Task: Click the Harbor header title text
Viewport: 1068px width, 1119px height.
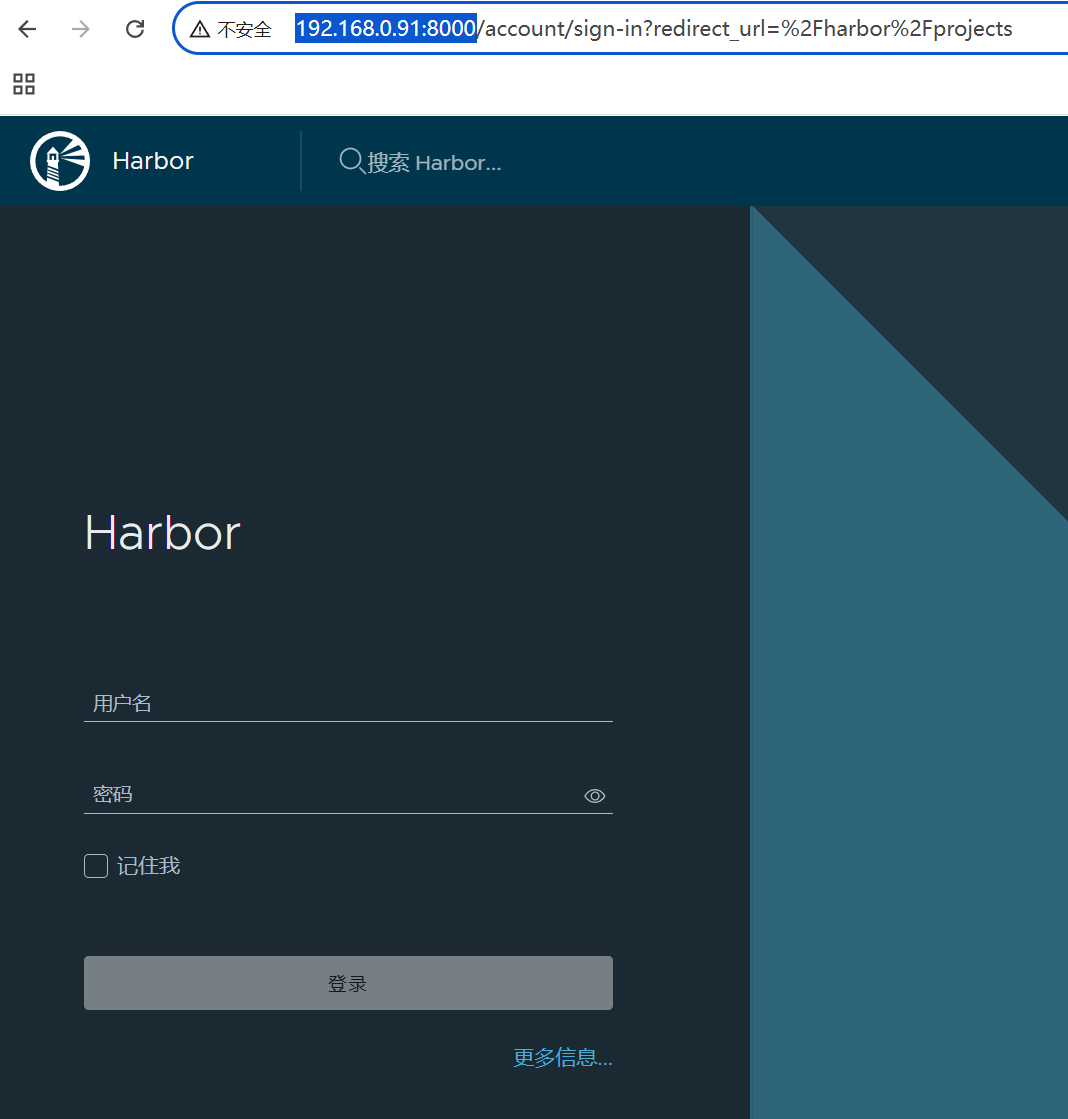Action: [153, 161]
